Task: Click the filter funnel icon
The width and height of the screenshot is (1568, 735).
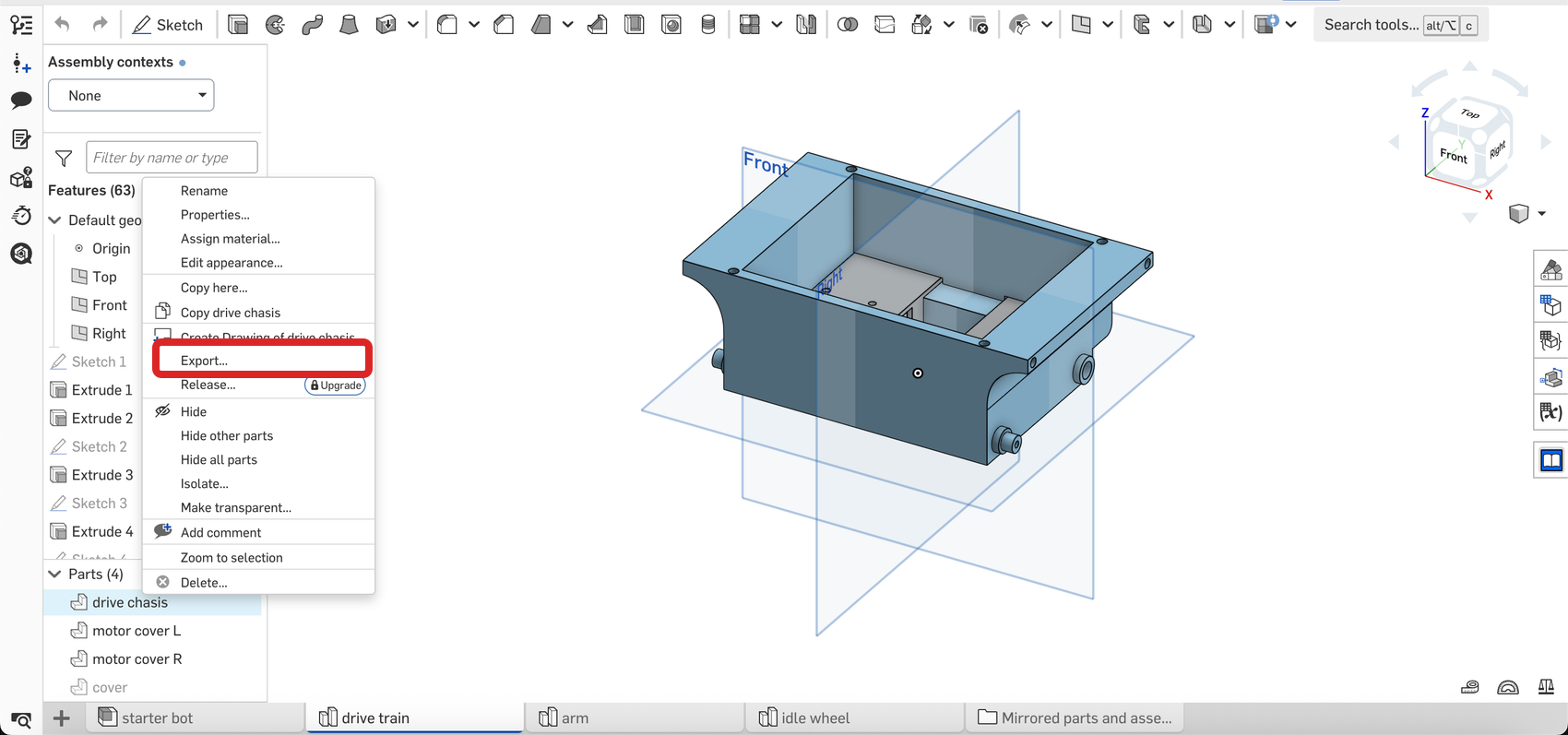Action: point(64,159)
